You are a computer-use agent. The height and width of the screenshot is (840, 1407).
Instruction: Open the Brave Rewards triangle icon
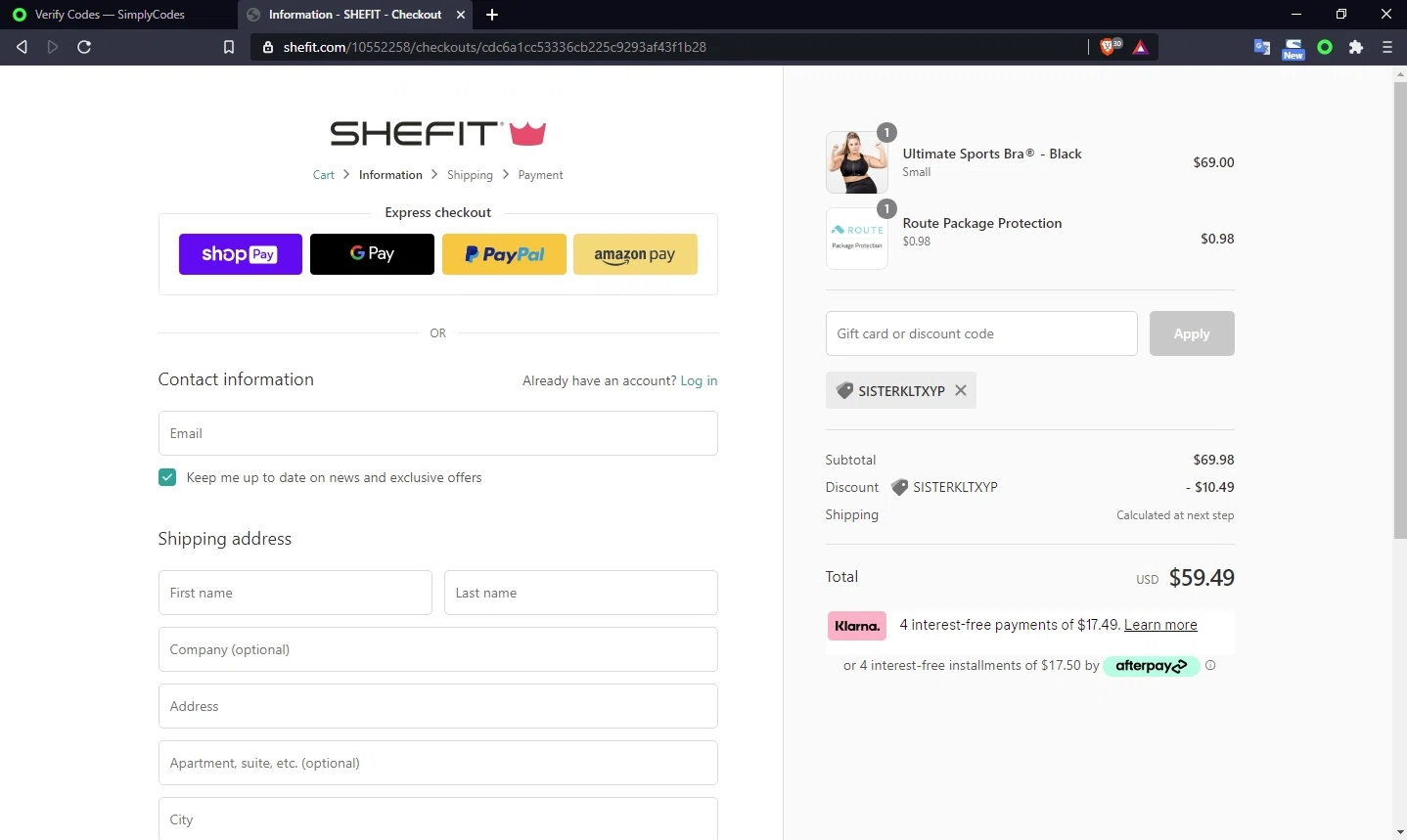[x=1141, y=46]
